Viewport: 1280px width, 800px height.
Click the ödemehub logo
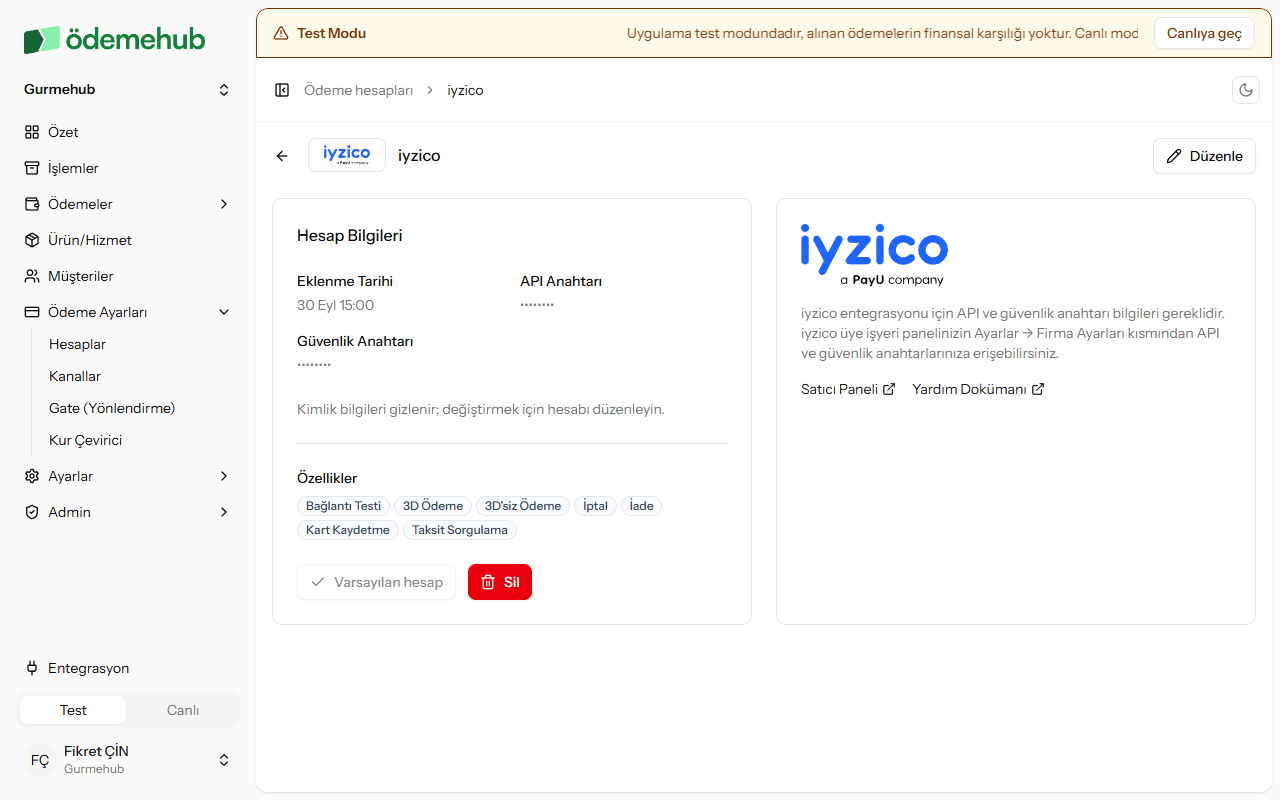click(x=115, y=39)
